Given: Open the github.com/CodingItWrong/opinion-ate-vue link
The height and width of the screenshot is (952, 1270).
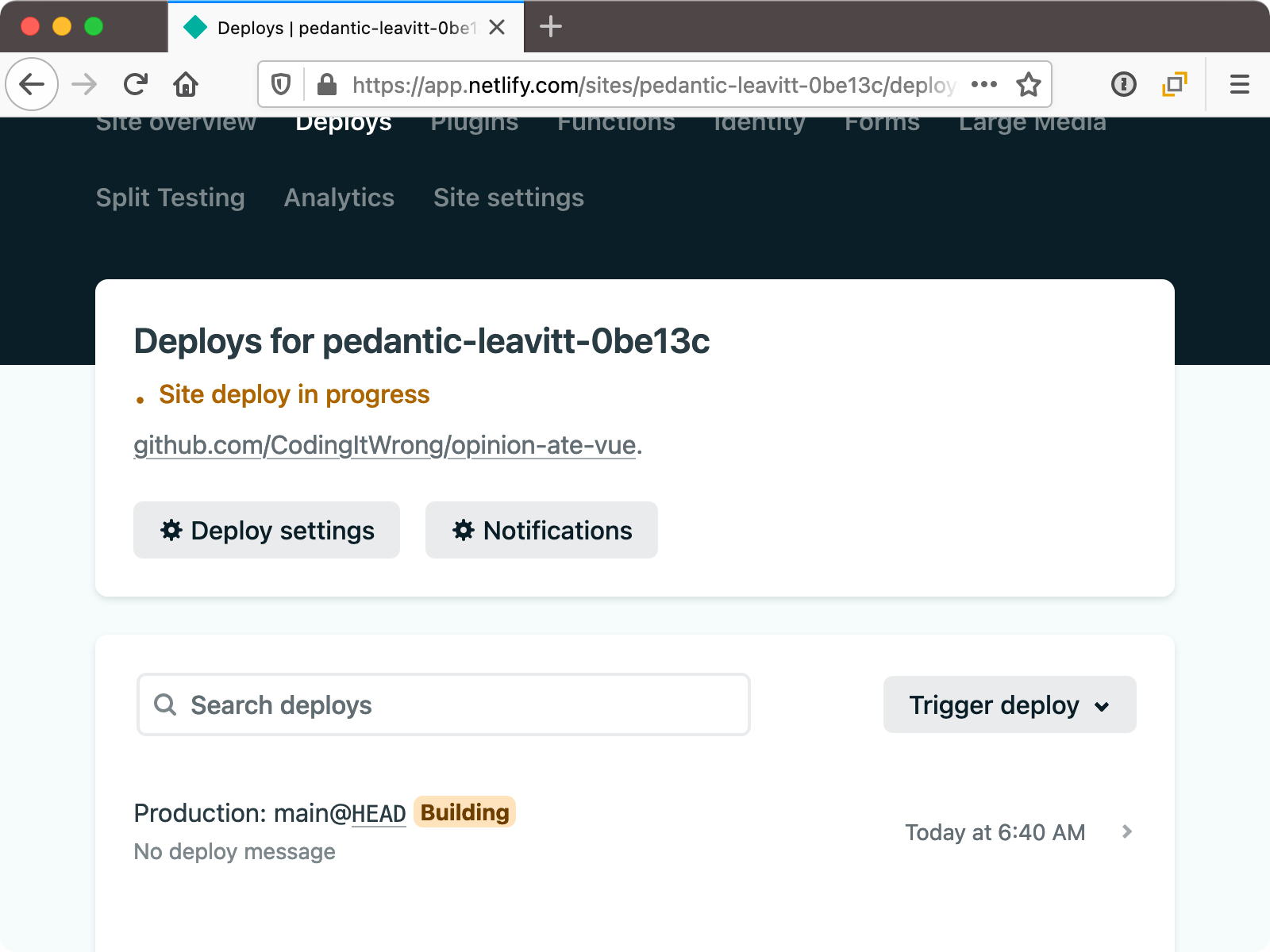Looking at the screenshot, I should (385, 445).
